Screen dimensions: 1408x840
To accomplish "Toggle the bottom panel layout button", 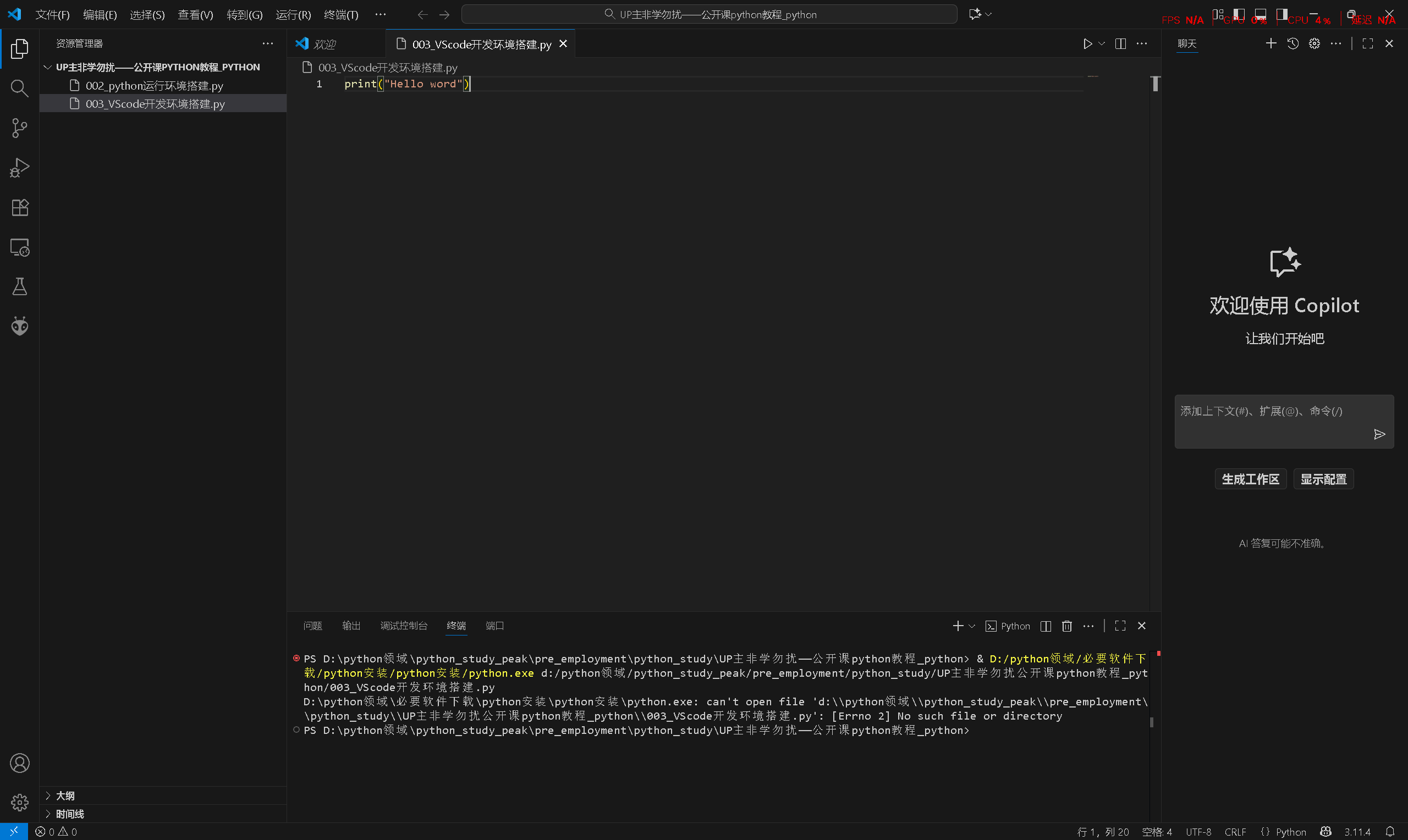I will pyautogui.click(x=1260, y=14).
